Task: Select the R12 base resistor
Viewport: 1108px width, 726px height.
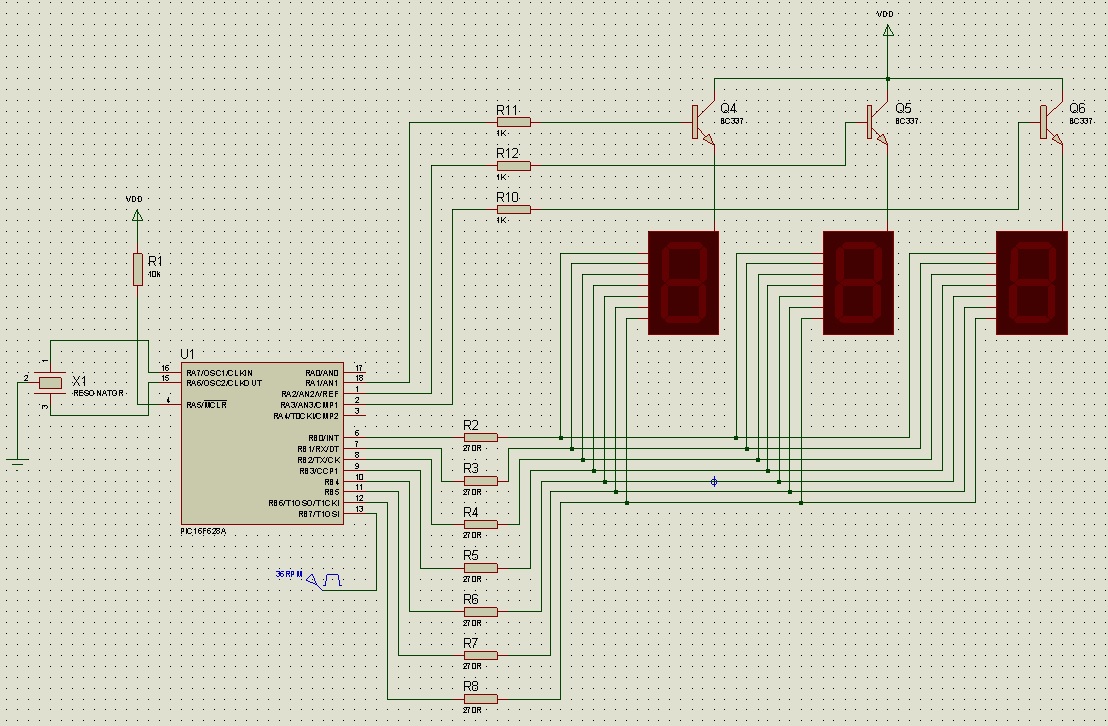Action: (513, 166)
